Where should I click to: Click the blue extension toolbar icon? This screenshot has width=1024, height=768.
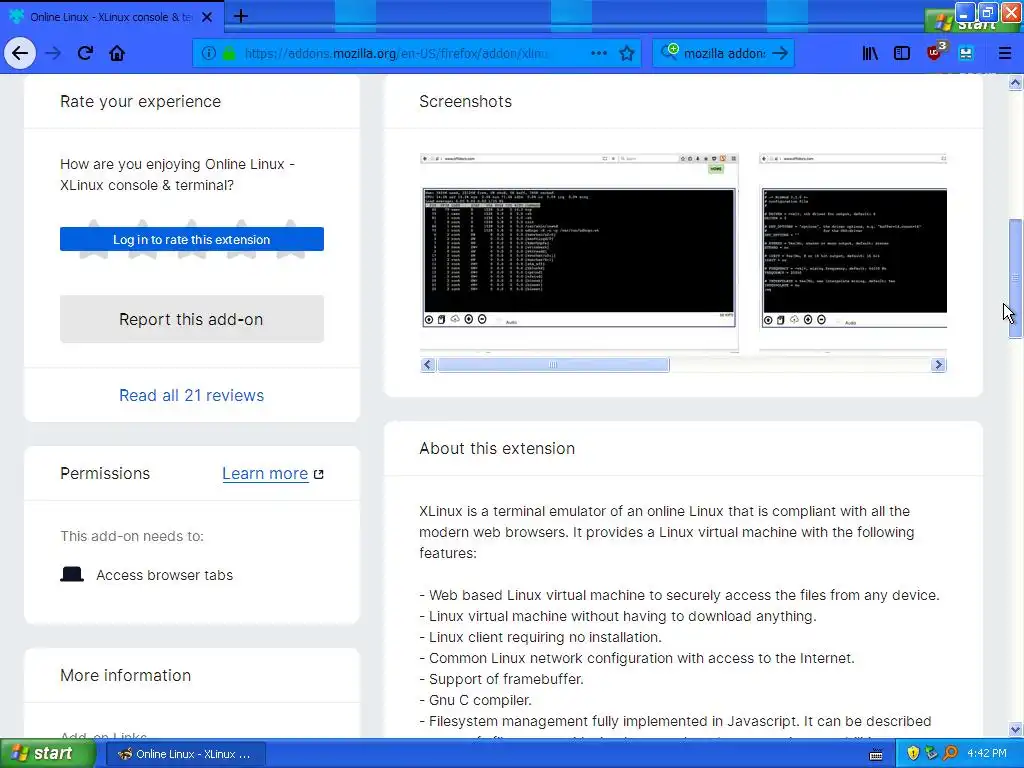point(966,54)
